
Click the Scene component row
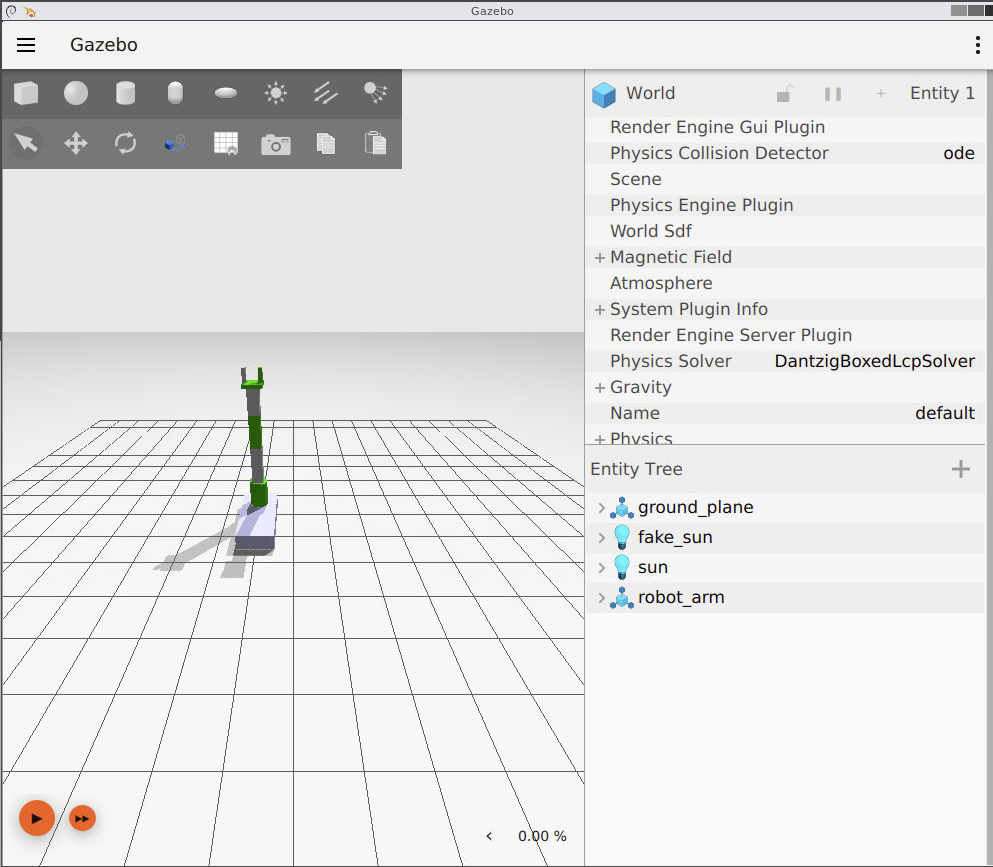point(785,179)
